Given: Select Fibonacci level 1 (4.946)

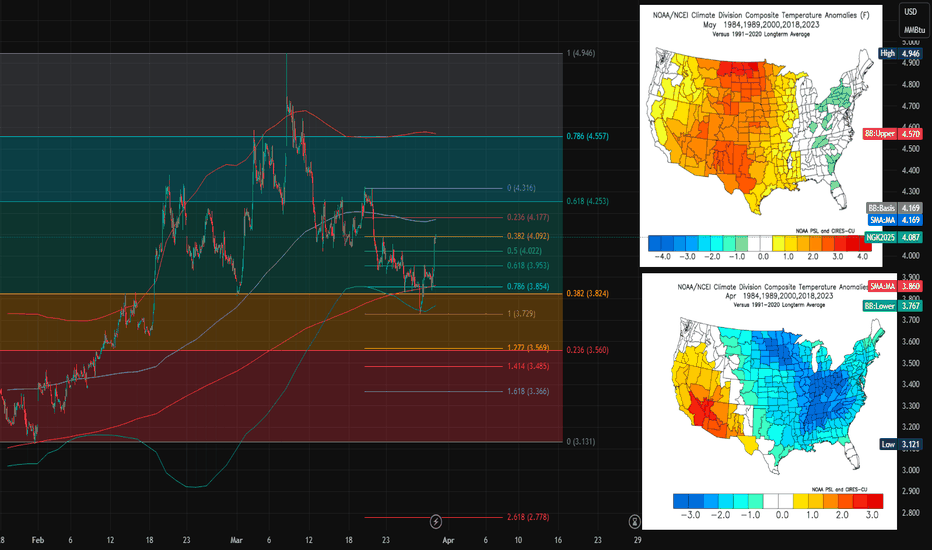Looking at the screenshot, I should click(x=581, y=54).
